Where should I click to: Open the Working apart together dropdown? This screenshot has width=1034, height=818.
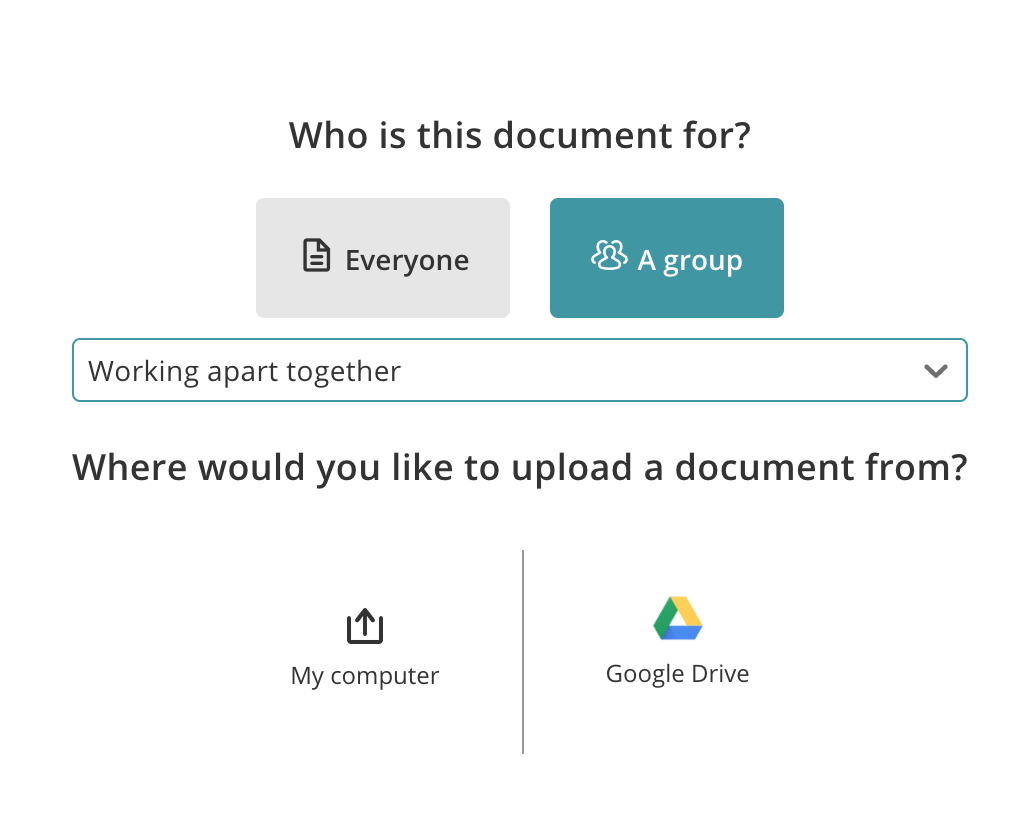click(x=520, y=370)
